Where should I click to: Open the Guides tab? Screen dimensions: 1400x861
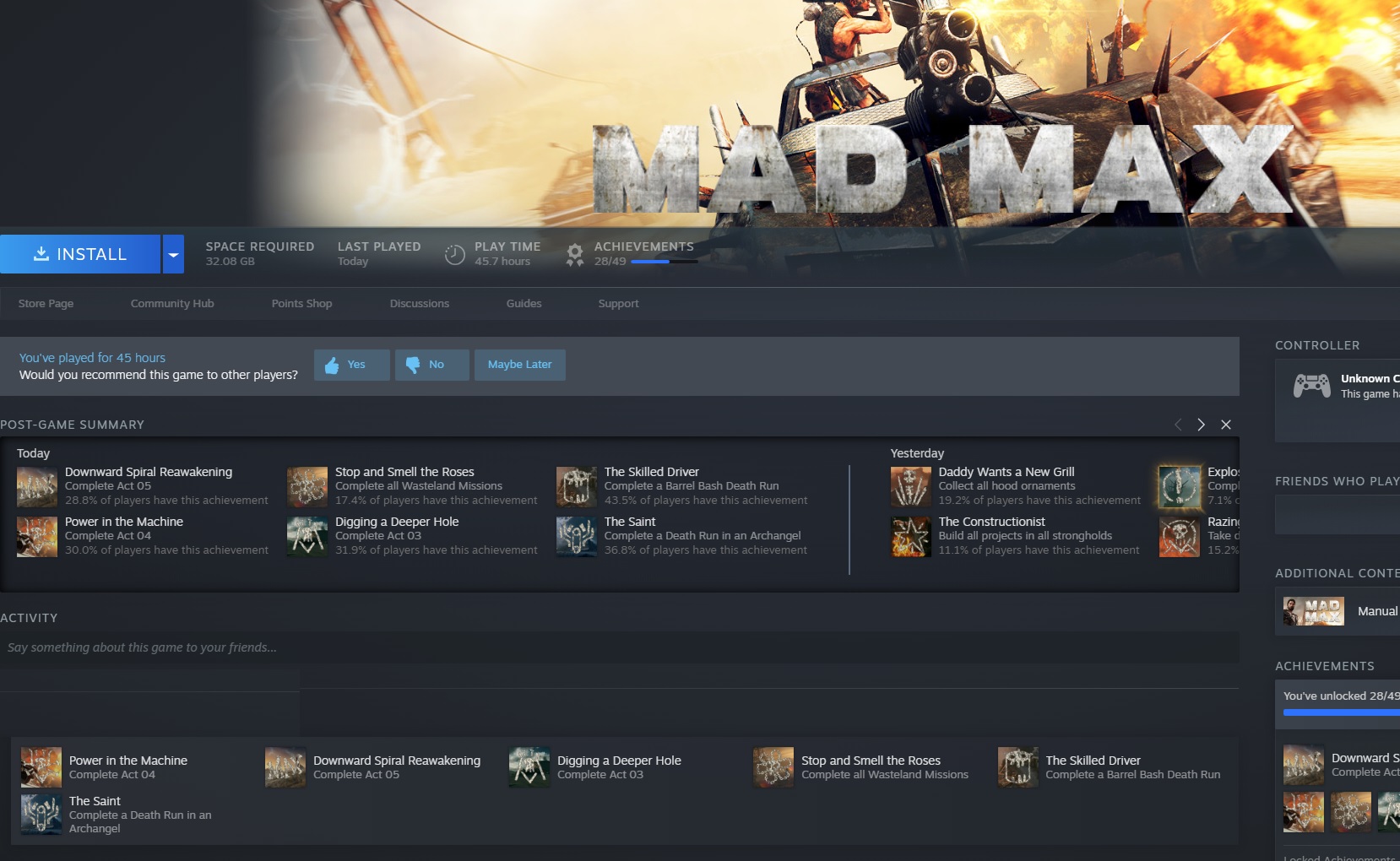(524, 303)
